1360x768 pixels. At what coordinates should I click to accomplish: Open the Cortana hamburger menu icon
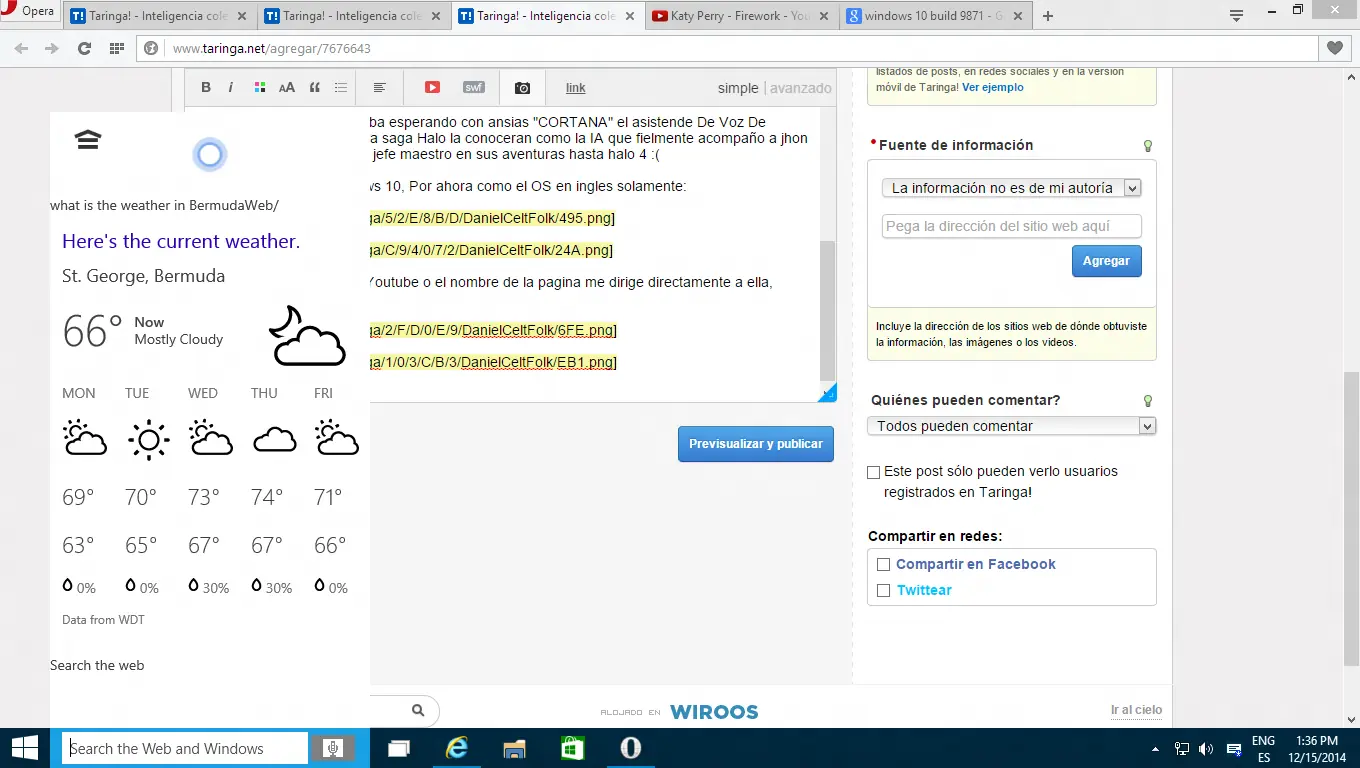[88, 140]
